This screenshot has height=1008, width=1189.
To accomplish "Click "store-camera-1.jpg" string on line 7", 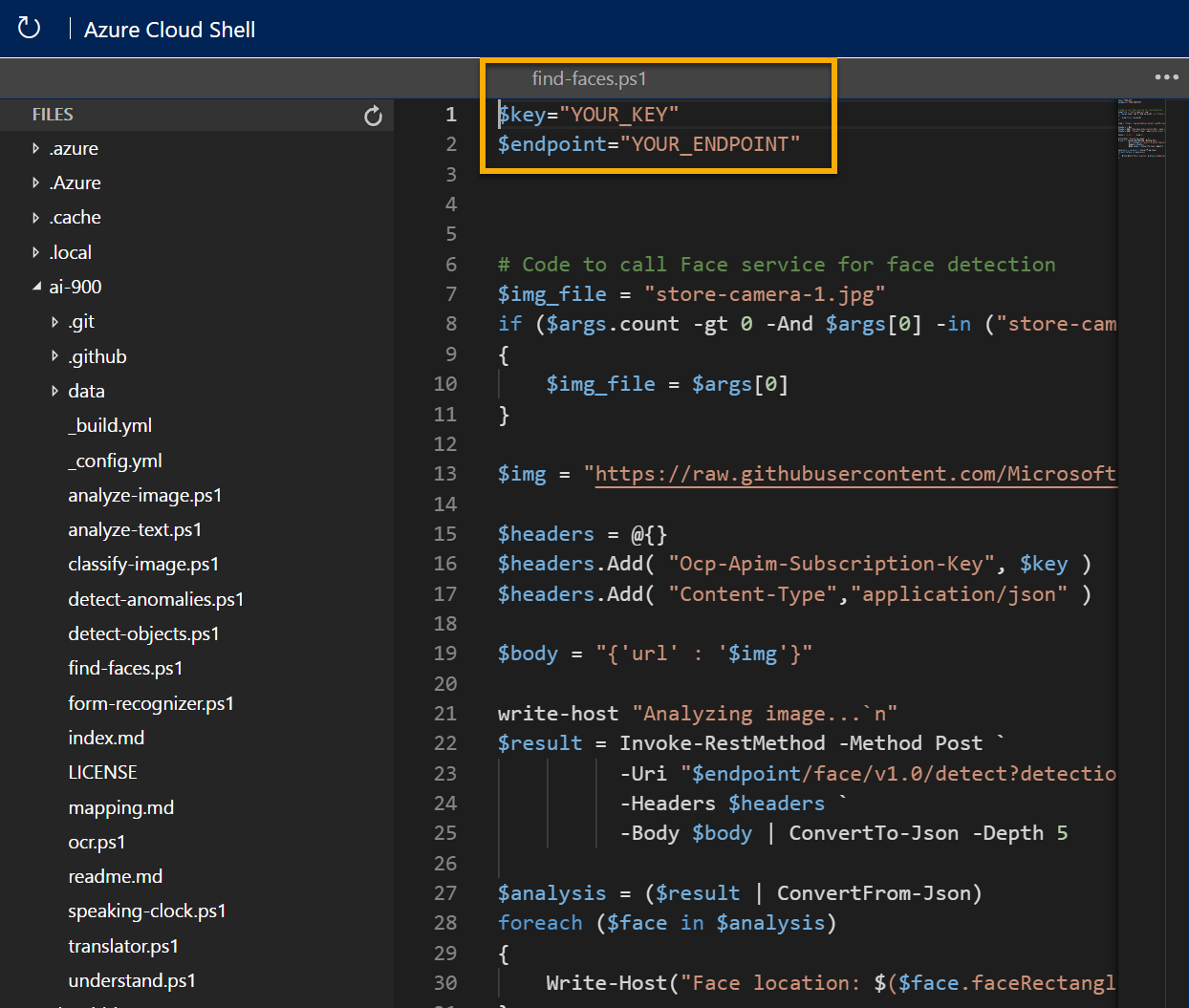I will coord(765,294).
